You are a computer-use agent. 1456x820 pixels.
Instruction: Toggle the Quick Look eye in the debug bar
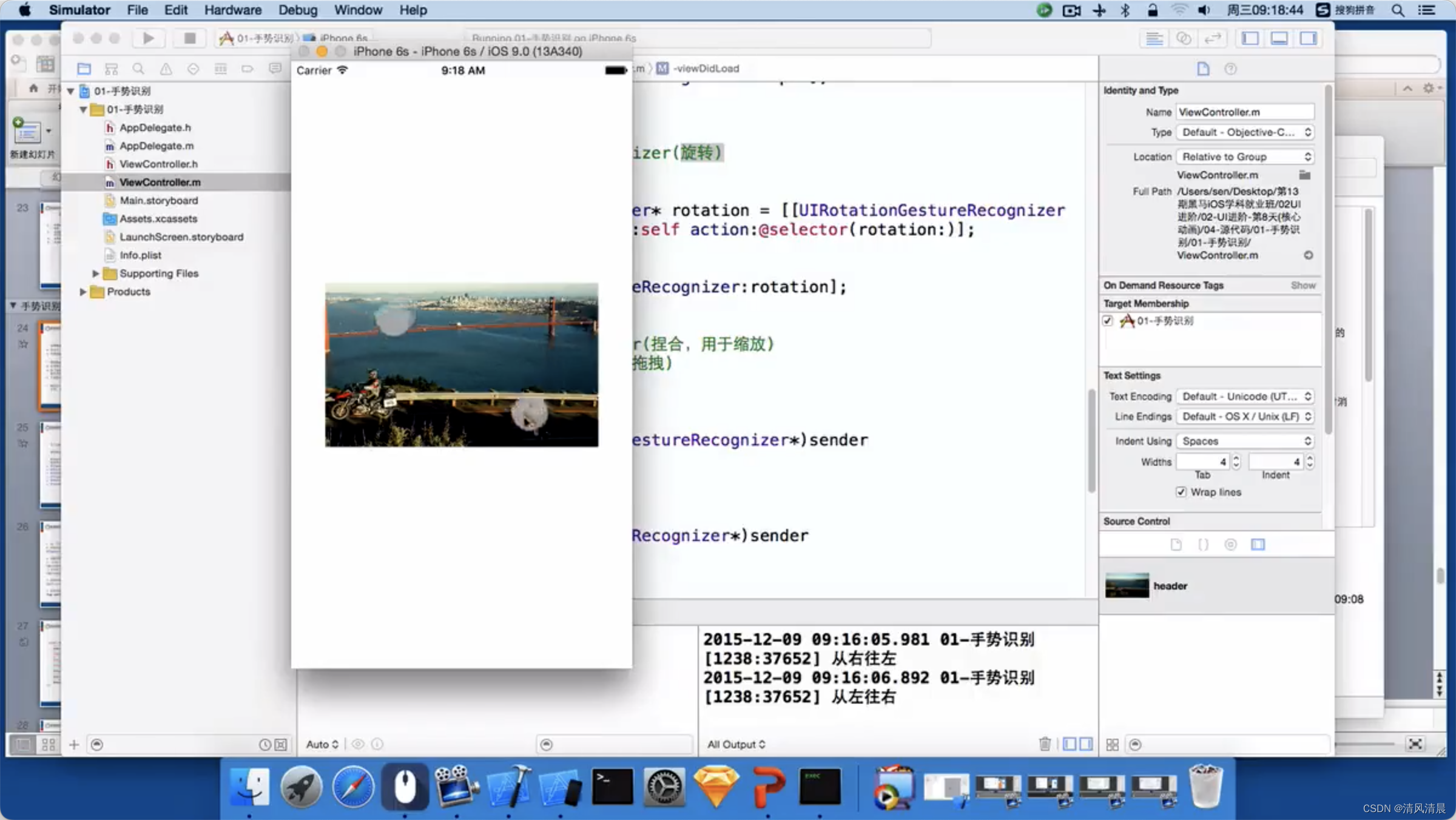coord(358,744)
